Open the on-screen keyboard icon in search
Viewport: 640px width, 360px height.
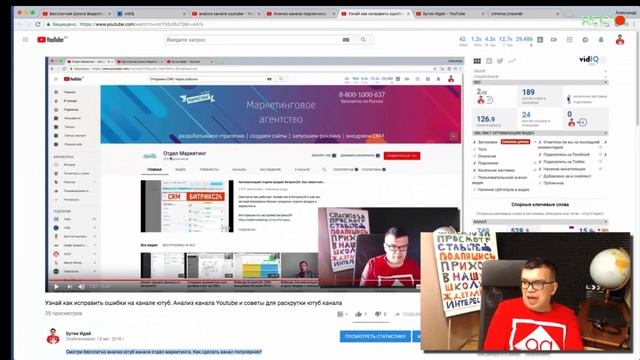pyautogui.click(x=346, y=40)
